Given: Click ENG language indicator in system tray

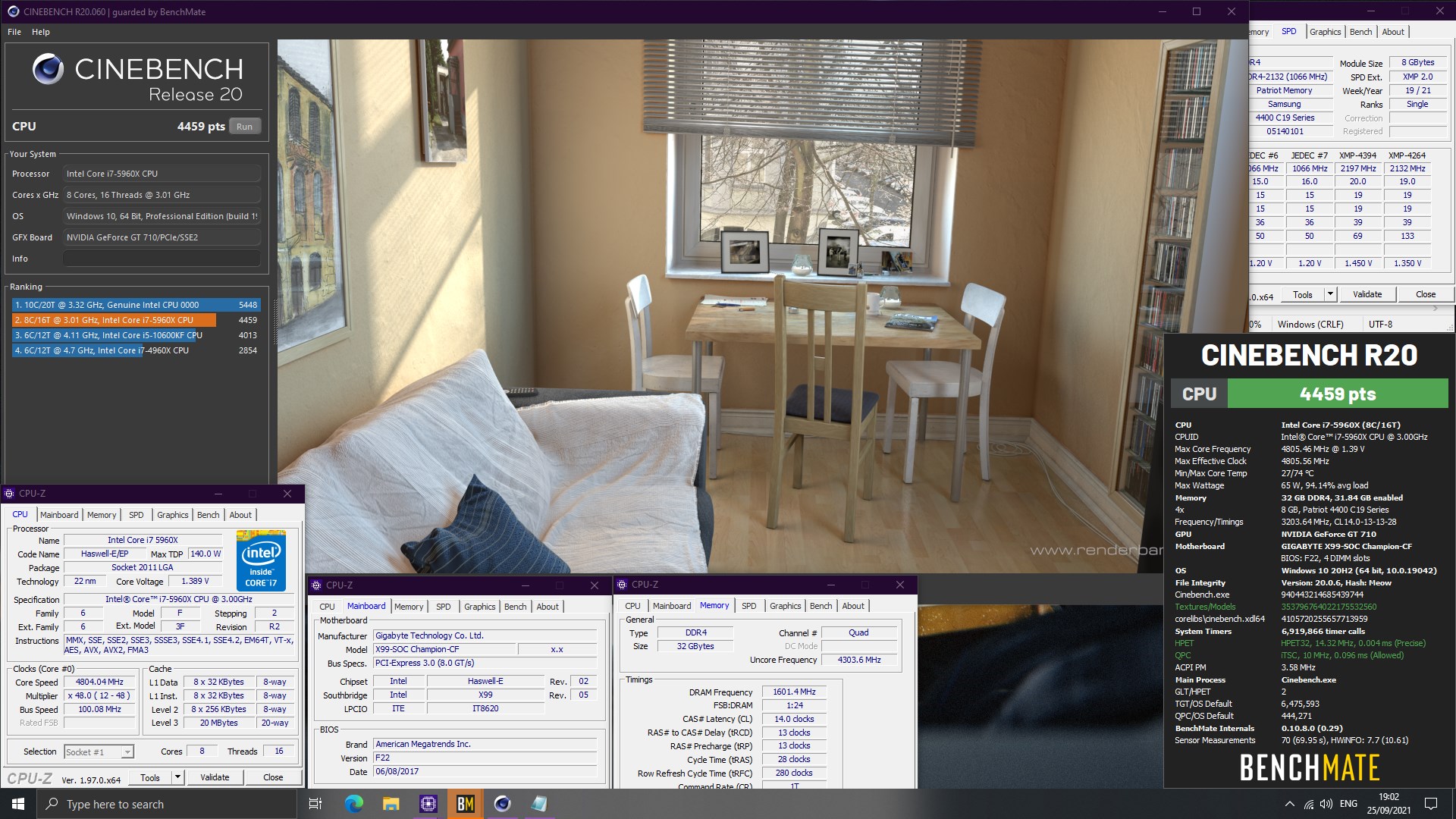Looking at the screenshot, I should pos(1348,804).
